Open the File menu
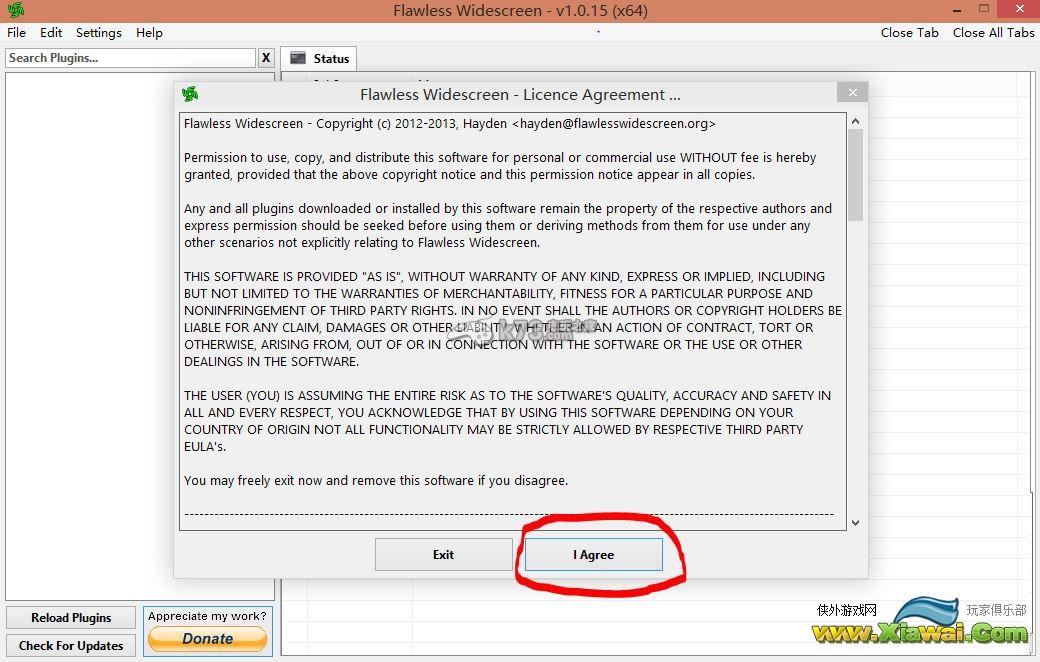The width and height of the screenshot is (1040, 662). [x=17, y=33]
